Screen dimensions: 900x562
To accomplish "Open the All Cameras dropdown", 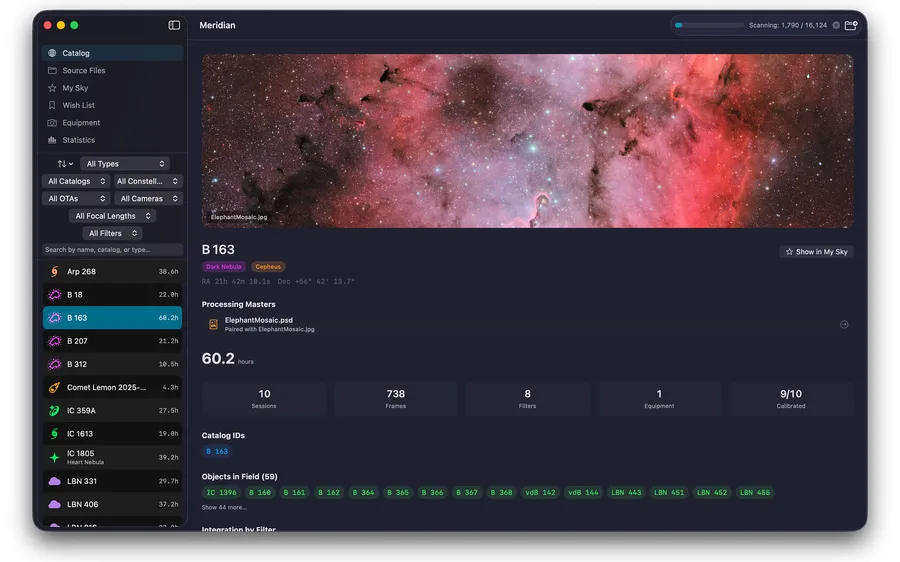I will pyautogui.click(x=148, y=199).
